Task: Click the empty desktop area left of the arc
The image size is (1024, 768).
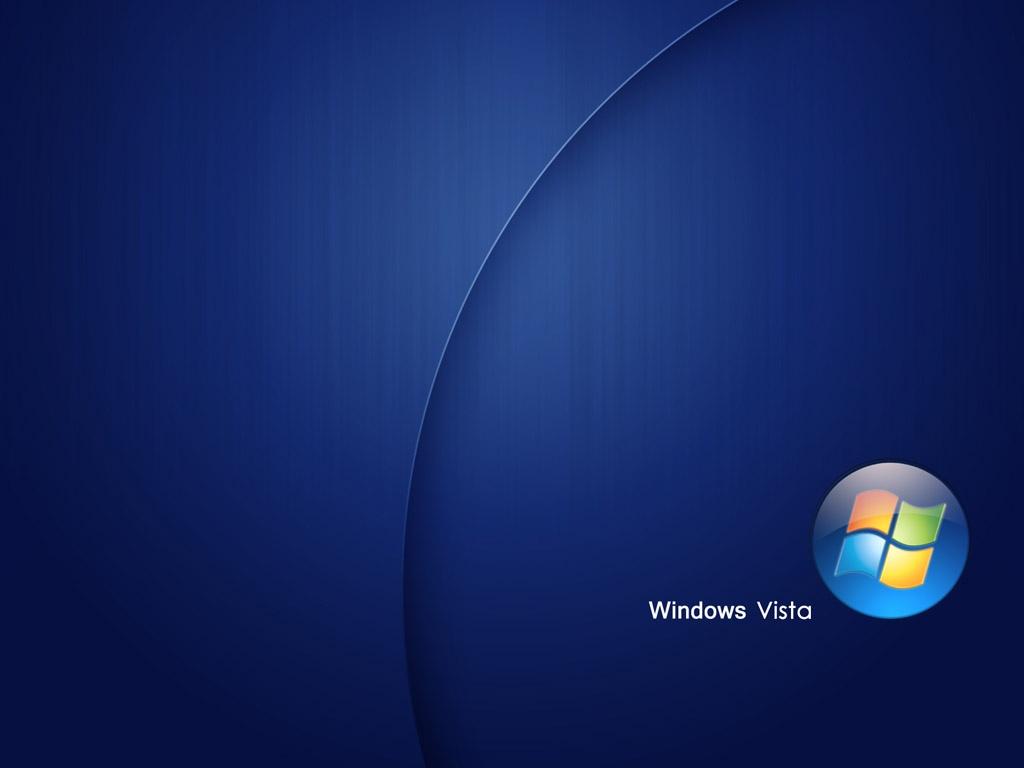Action: [x=200, y=400]
